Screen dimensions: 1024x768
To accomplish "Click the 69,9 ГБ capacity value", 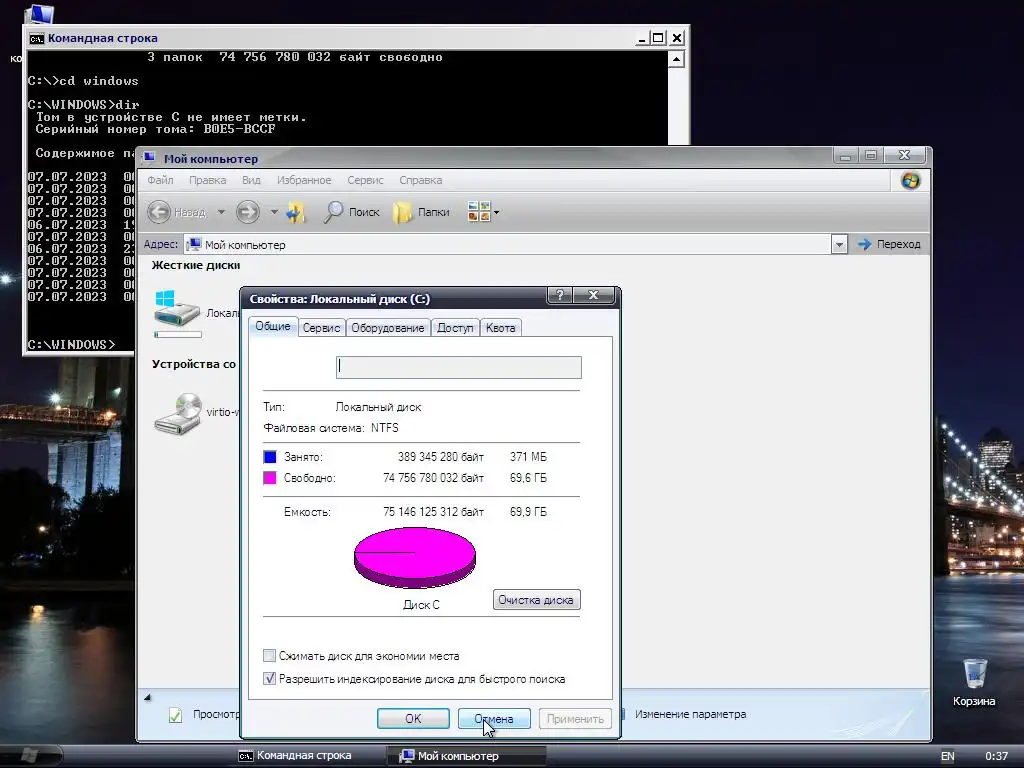I will (x=528, y=512).
